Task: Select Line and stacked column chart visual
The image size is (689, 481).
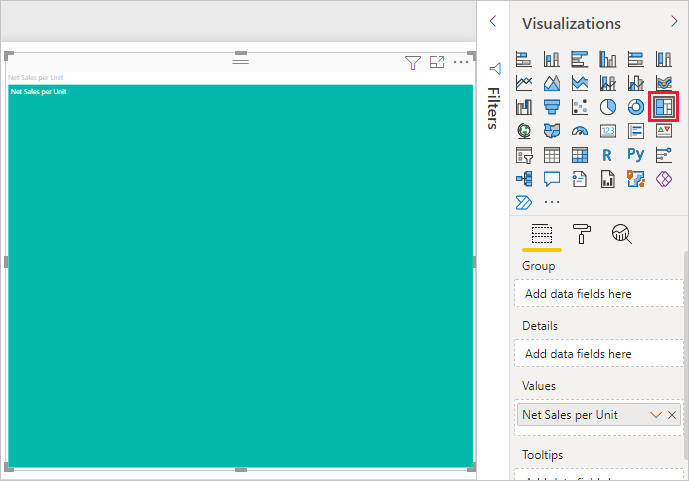Action: click(x=608, y=83)
